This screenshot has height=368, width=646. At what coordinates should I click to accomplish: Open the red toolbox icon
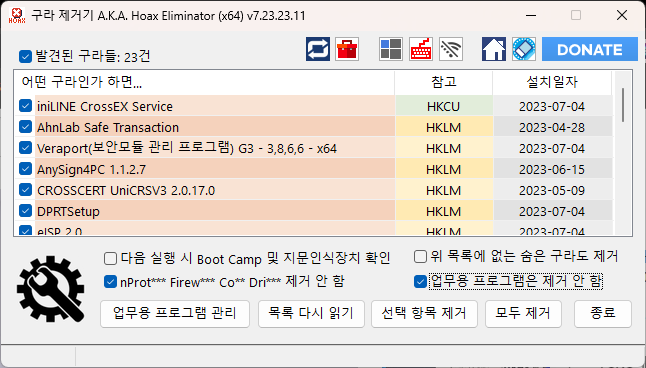[347, 49]
